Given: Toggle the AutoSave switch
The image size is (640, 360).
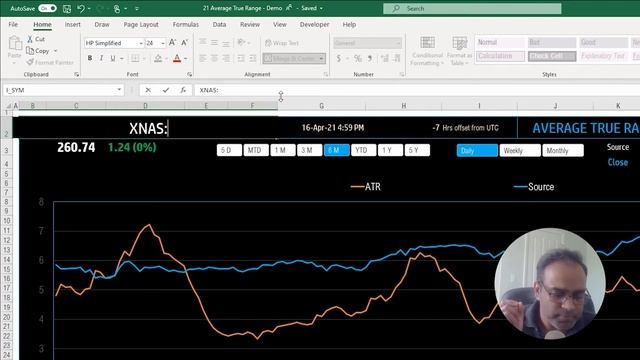Looking at the screenshot, I should 47,8.
